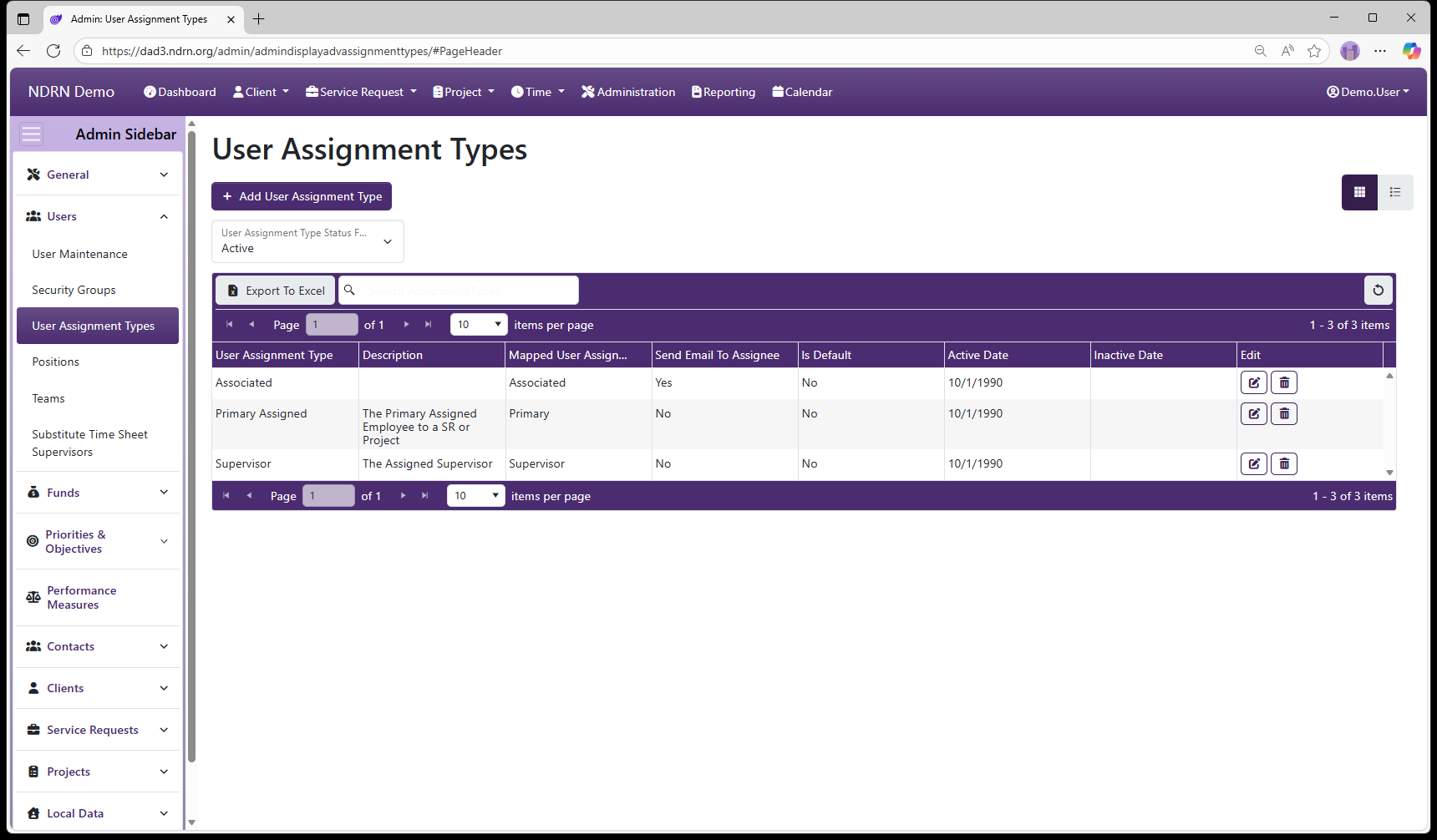Reload the browser page
The width and height of the screenshot is (1437, 840).
coord(53,51)
